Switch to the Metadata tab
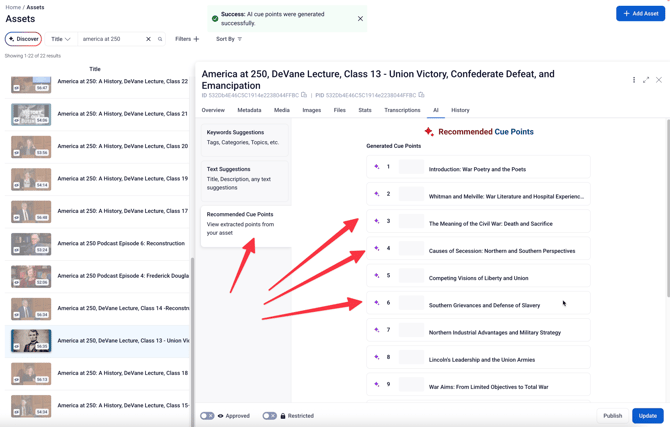 point(249,110)
